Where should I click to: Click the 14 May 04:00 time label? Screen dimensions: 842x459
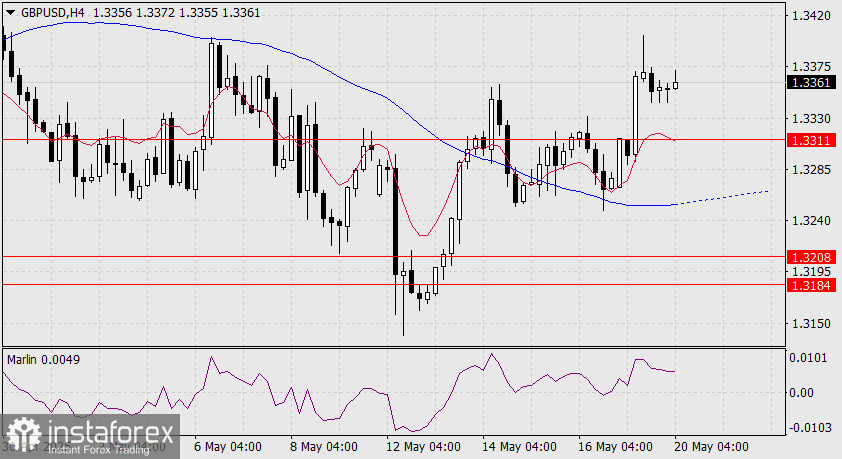(x=519, y=447)
